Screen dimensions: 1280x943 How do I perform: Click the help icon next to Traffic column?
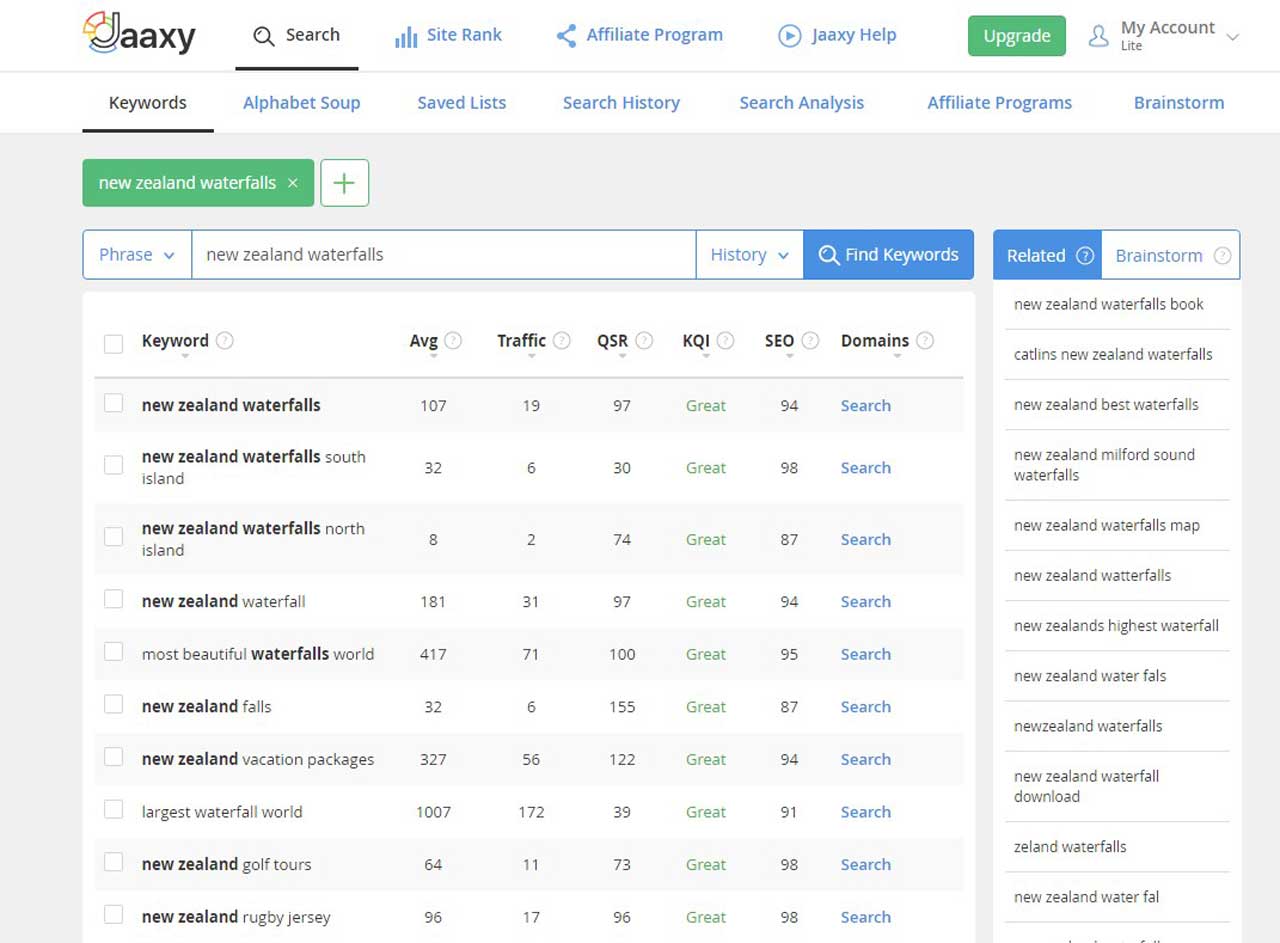(562, 340)
